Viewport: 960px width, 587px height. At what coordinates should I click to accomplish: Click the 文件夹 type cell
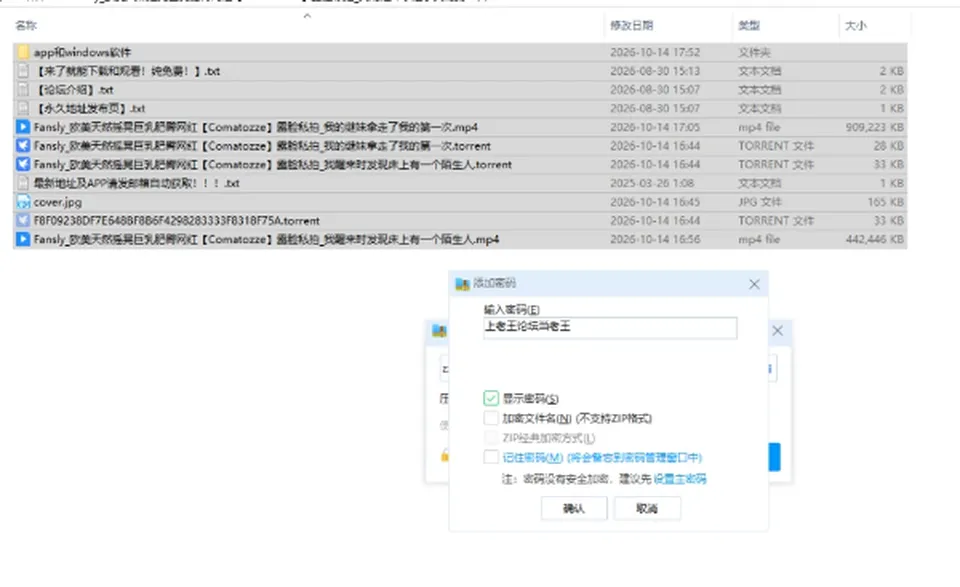(754, 52)
